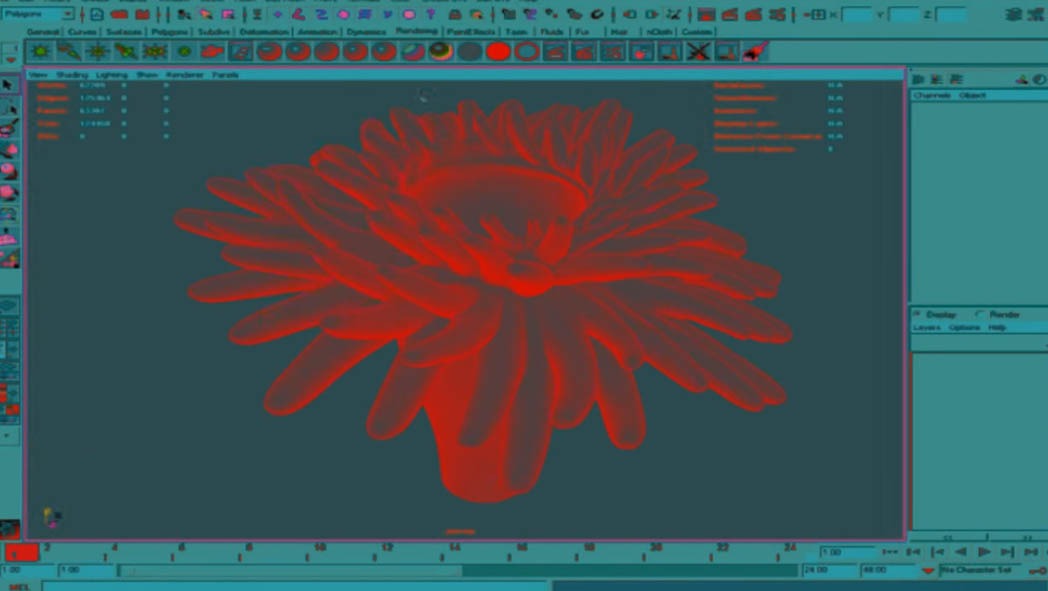Image resolution: width=1048 pixels, height=591 pixels.
Task: Create a camera from the Rendering shelf
Action: point(213,51)
